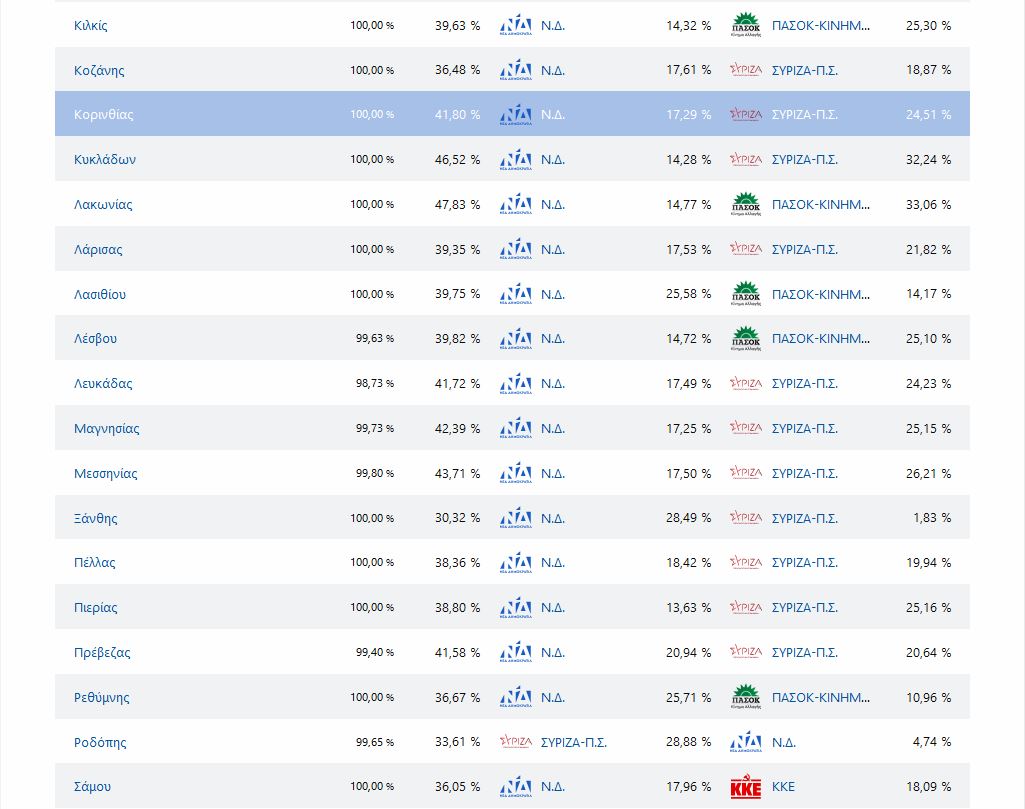Click the ΠΑΣΟΚ logo in Λακωνίας row
1025x809 pixels.
(x=746, y=204)
